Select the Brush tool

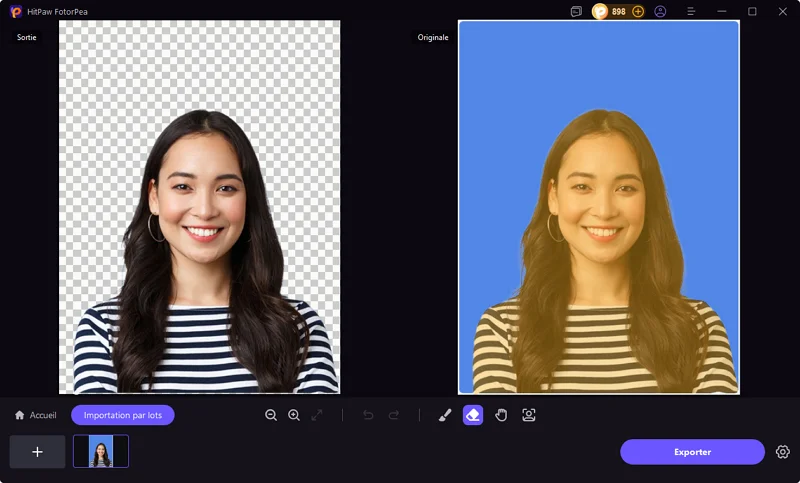[446, 415]
